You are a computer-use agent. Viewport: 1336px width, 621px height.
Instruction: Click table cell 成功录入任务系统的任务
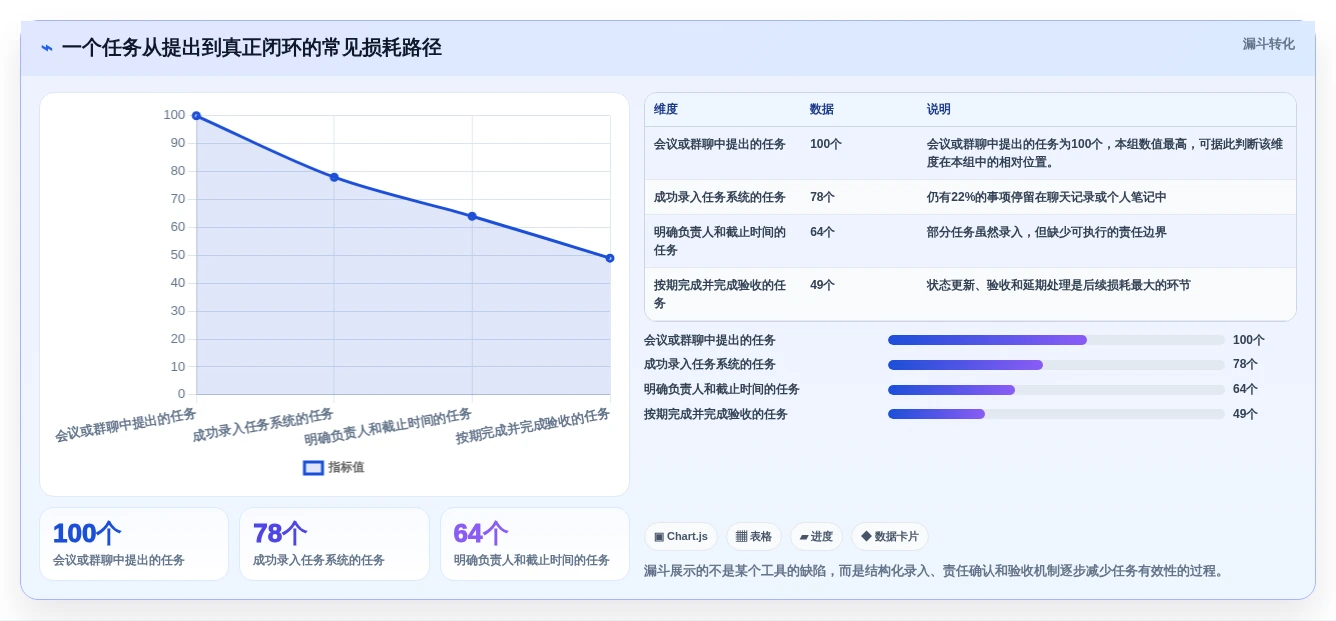[x=720, y=197]
